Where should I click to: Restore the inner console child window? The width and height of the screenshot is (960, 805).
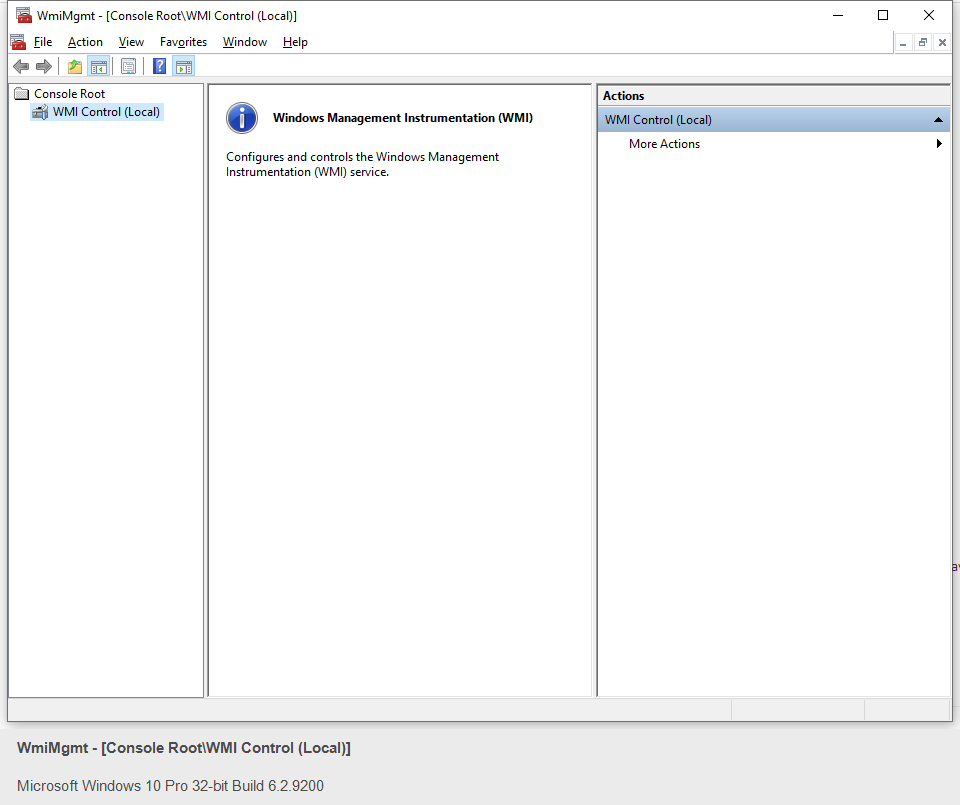pos(923,43)
